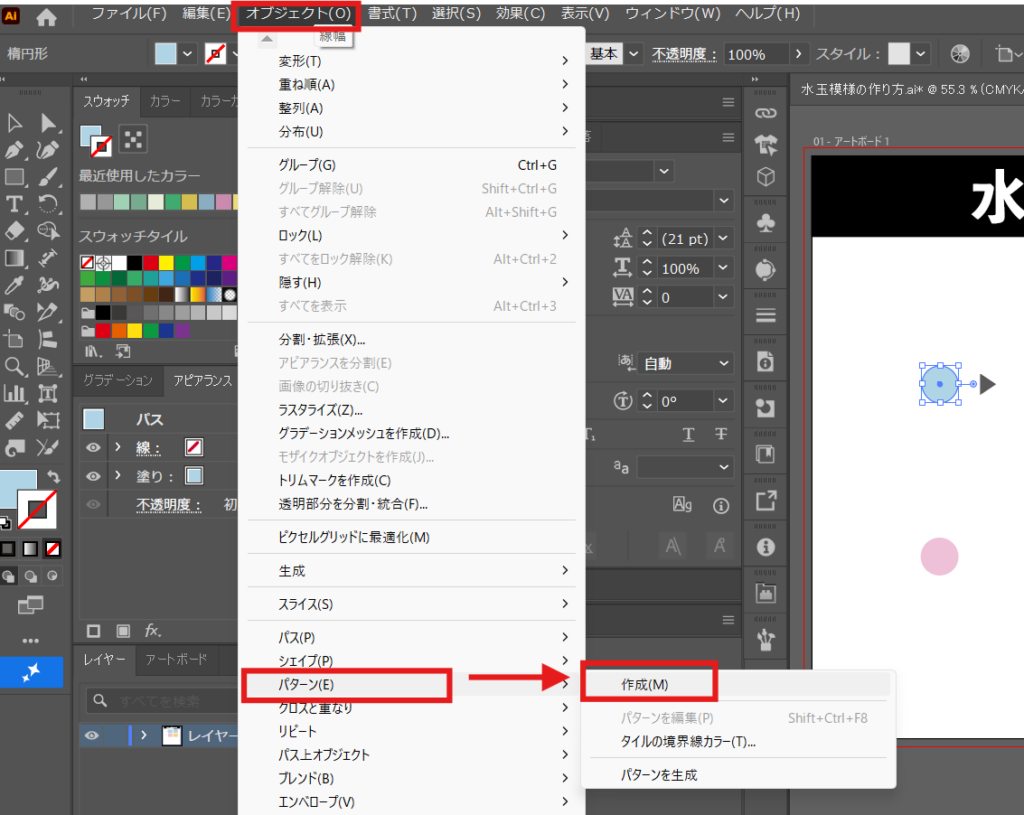Select the Rectangle shape tool
1024x815 pixels.
click(x=15, y=177)
